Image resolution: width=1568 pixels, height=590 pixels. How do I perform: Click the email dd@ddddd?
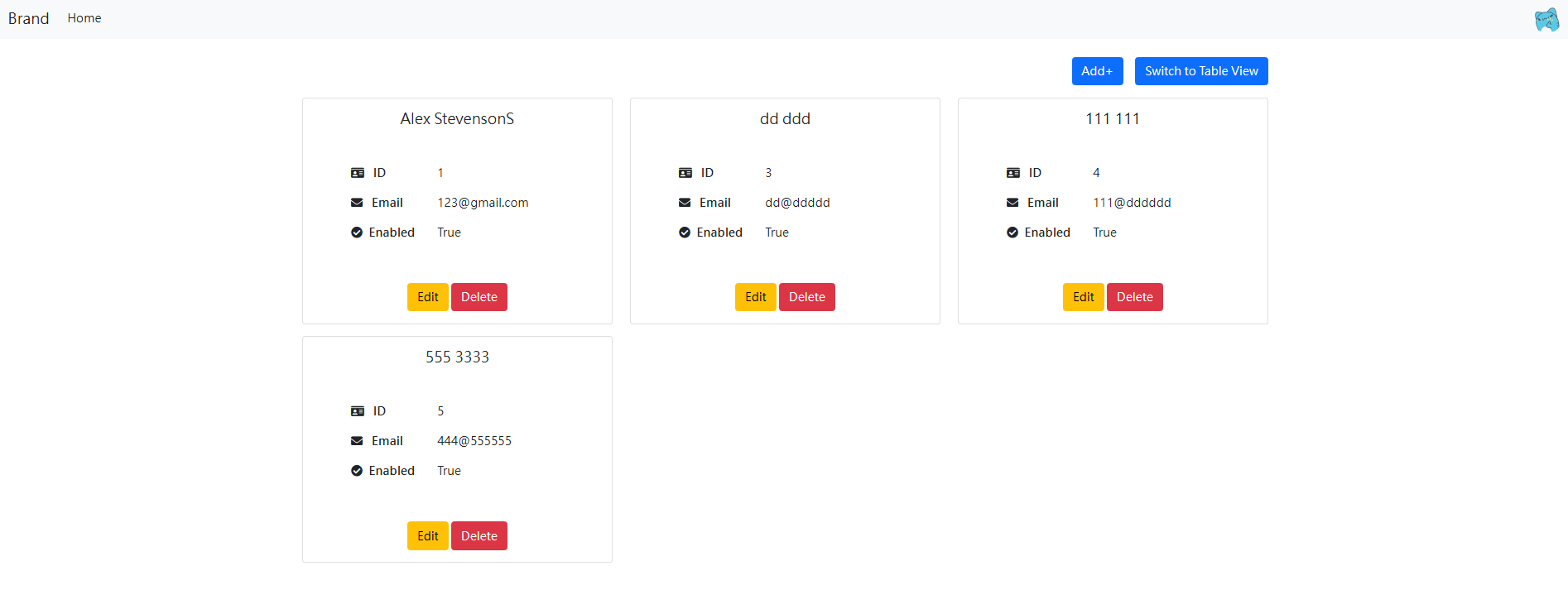coord(797,203)
